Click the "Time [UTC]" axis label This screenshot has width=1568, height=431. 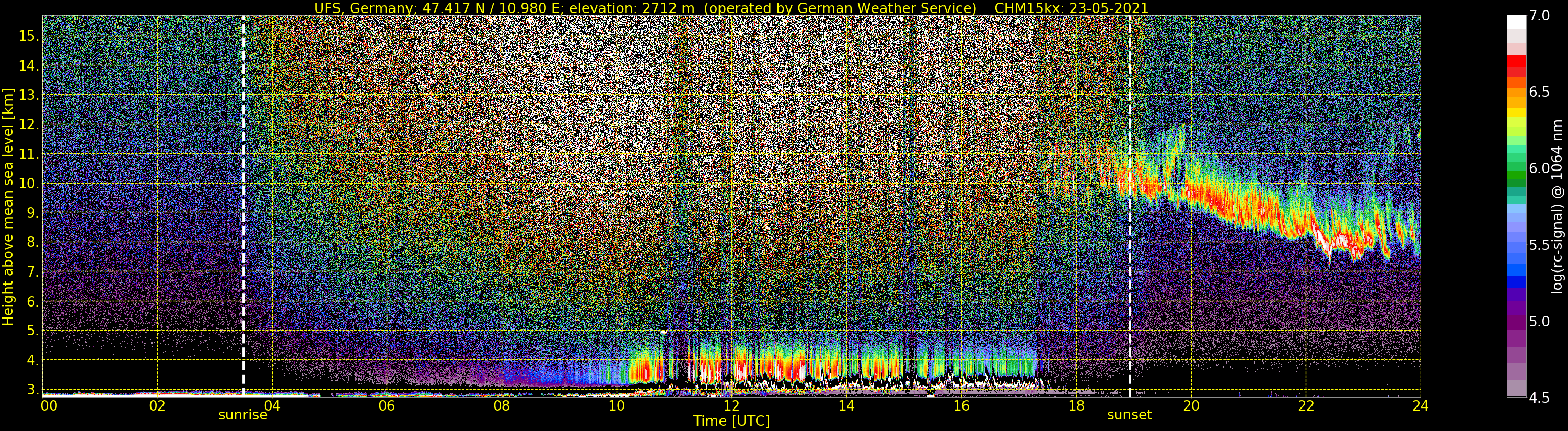pyautogui.click(x=731, y=421)
